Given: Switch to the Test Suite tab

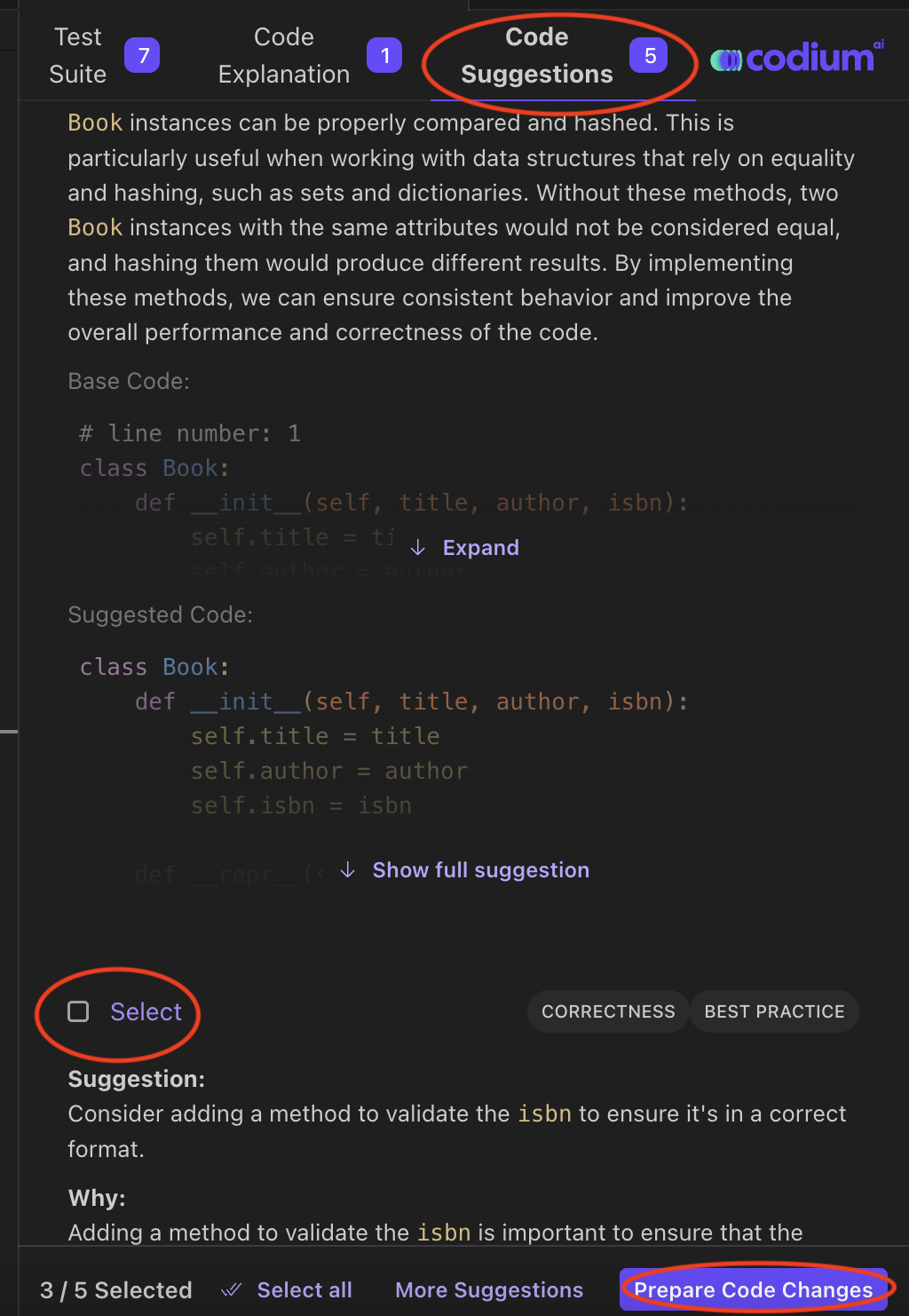Looking at the screenshot, I should [78, 56].
